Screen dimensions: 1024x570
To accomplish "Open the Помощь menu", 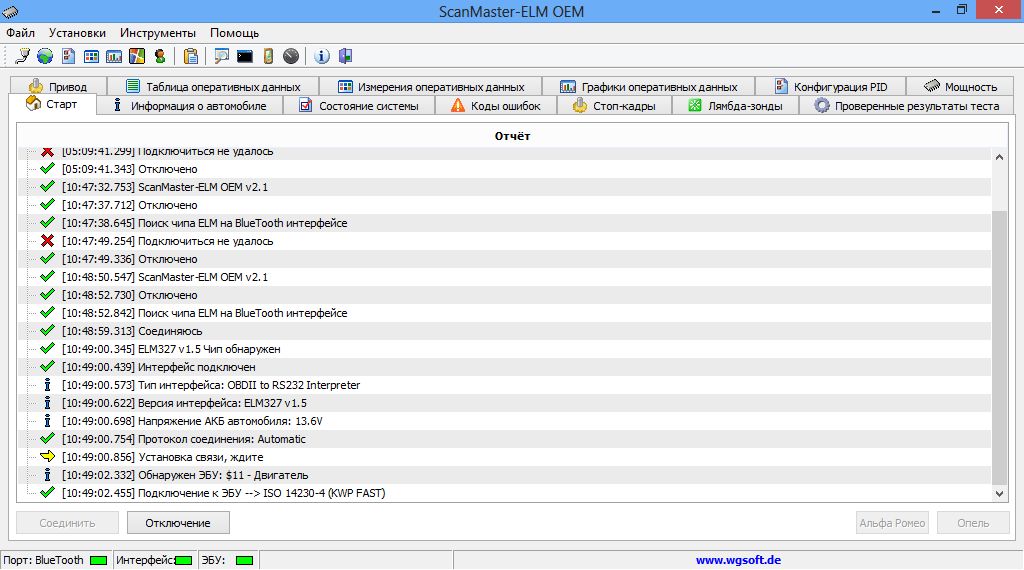I will [x=234, y=33].
